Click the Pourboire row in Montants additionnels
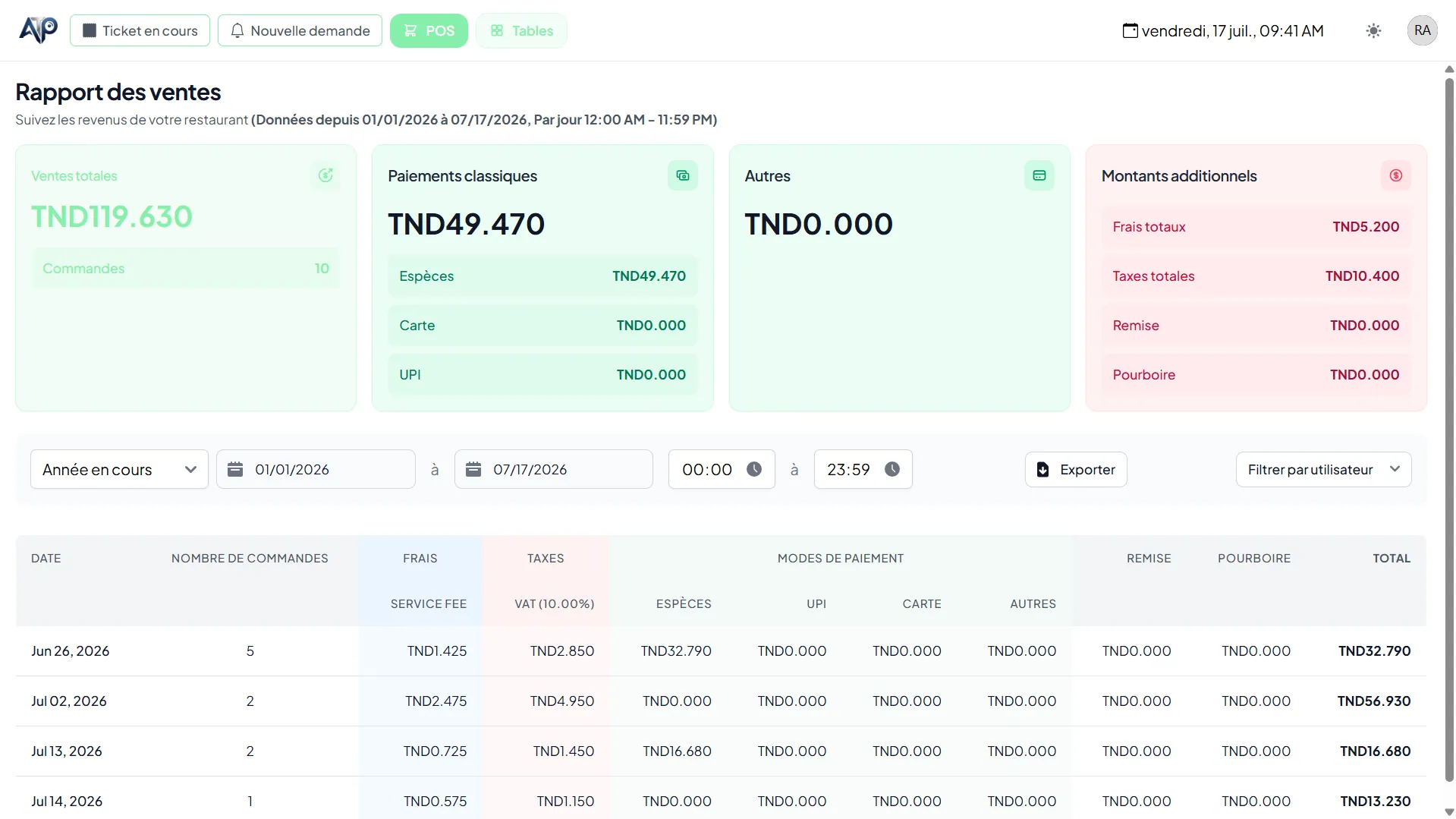1456x819 pixels. tap(1256, 374)
